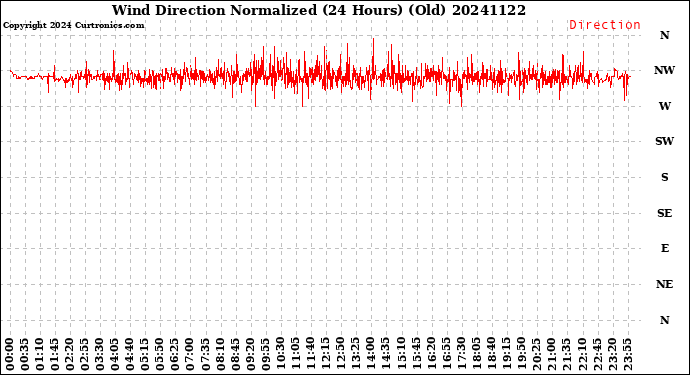
Task: Click the 20:25 time axis label
Action: point(536,355)
